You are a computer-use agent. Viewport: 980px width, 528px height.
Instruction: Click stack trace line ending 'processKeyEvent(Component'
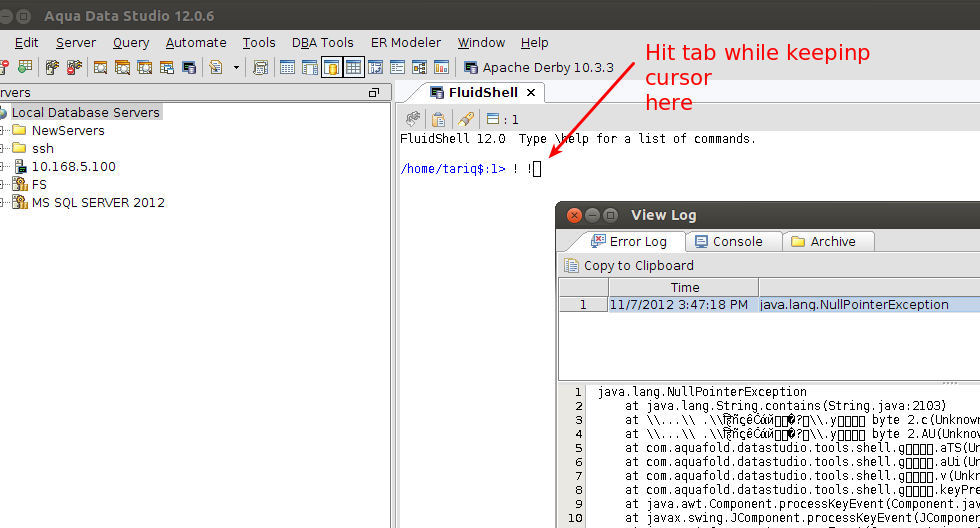point(802,504)
